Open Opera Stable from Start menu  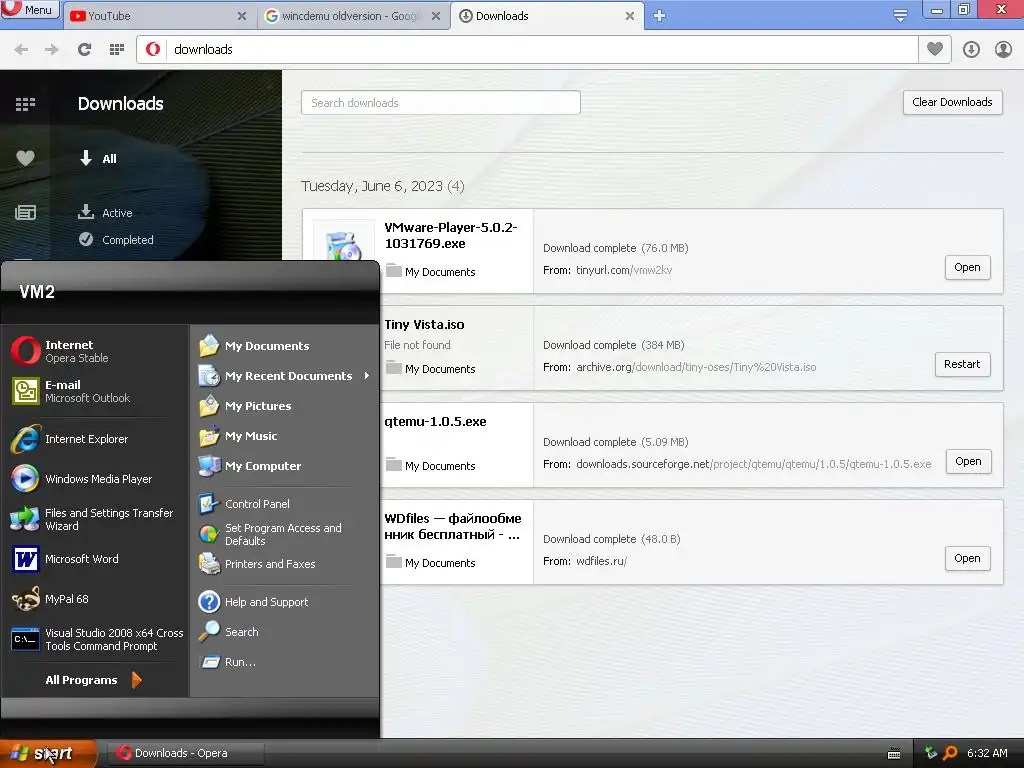pyautogui.click(x=97, y=351)
